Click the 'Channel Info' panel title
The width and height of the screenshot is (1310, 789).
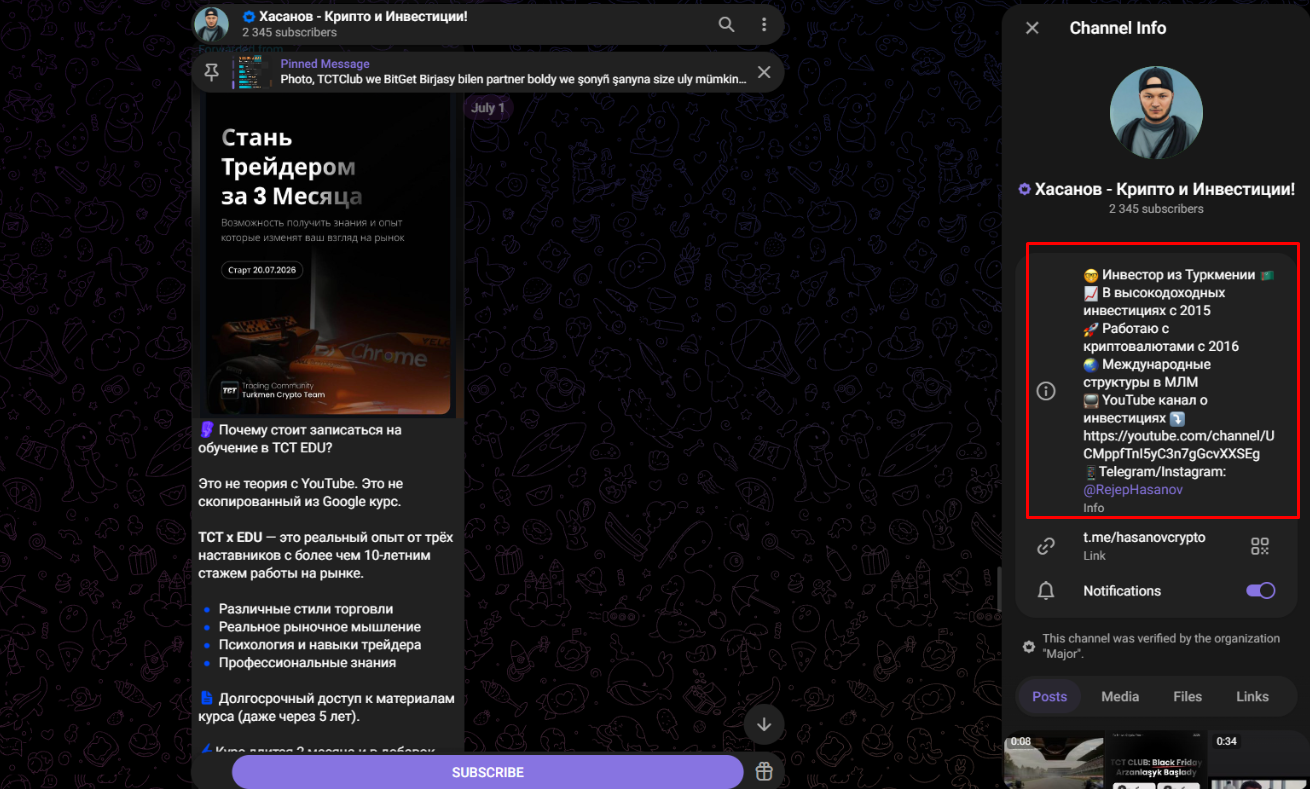pyautogui.click(x=1118, y=28)
